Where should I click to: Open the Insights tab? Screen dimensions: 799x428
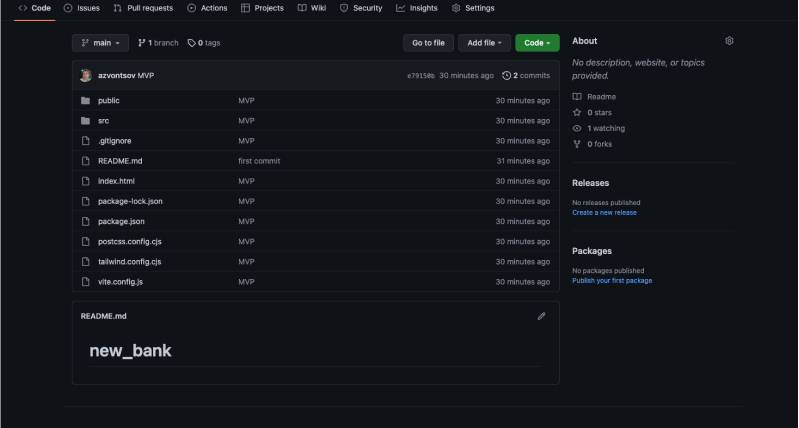[x=417, y=8]
